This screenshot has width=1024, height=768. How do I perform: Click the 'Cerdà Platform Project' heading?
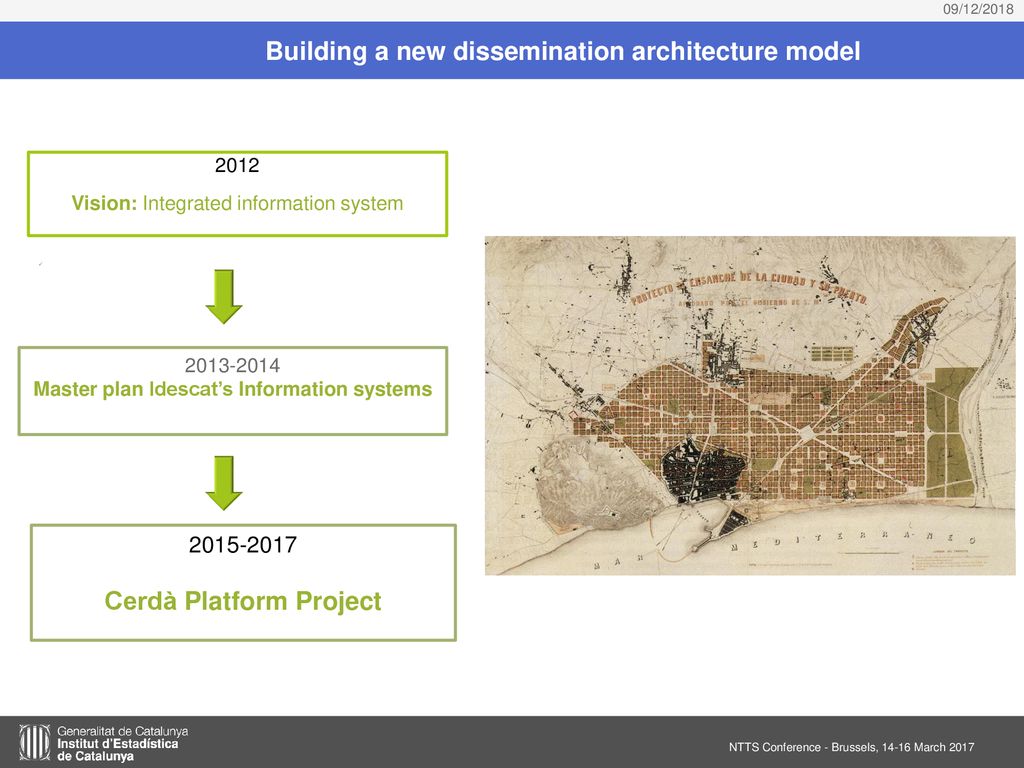coord(243,601)
